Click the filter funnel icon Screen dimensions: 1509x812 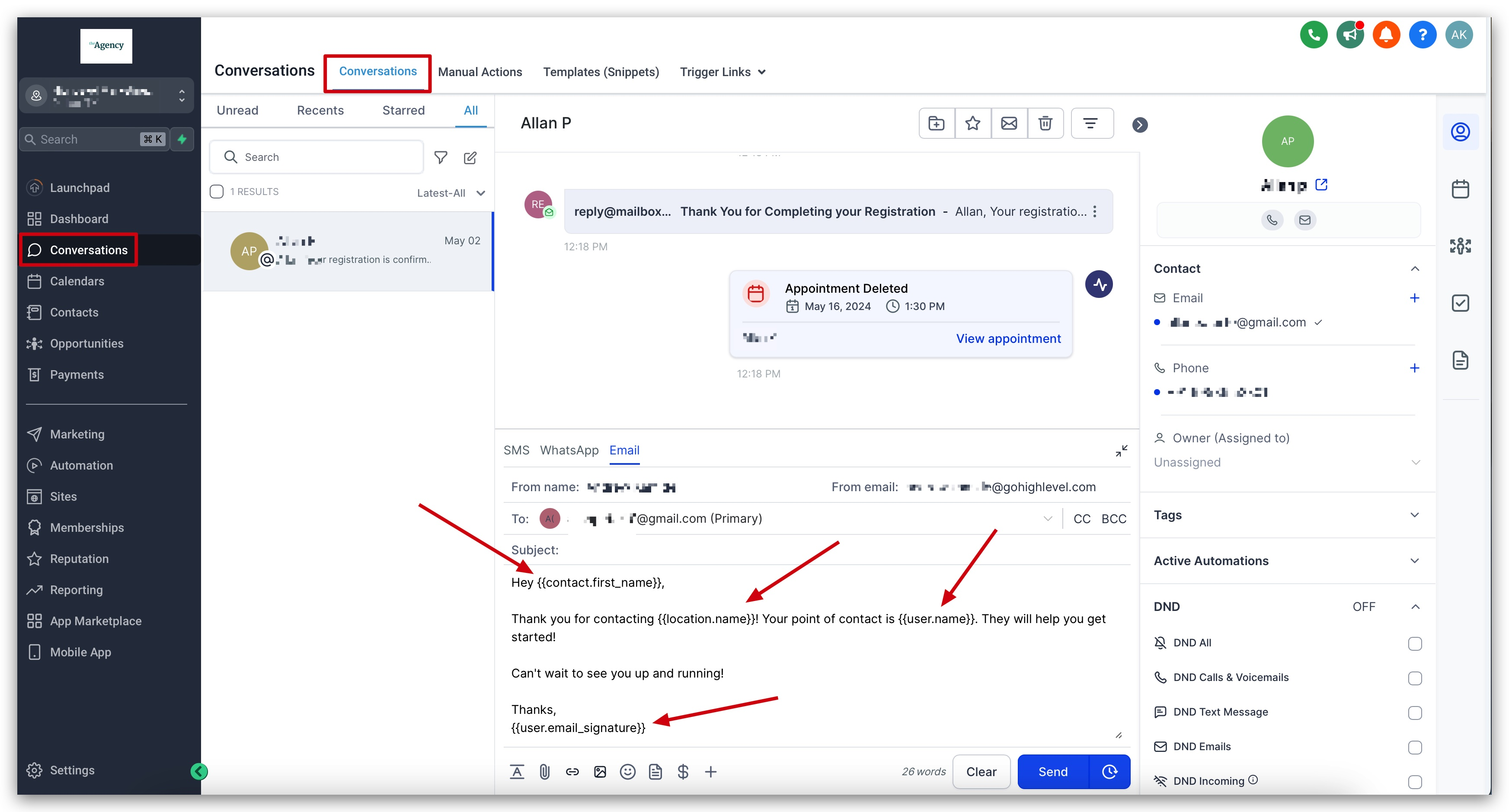point(441,157)
